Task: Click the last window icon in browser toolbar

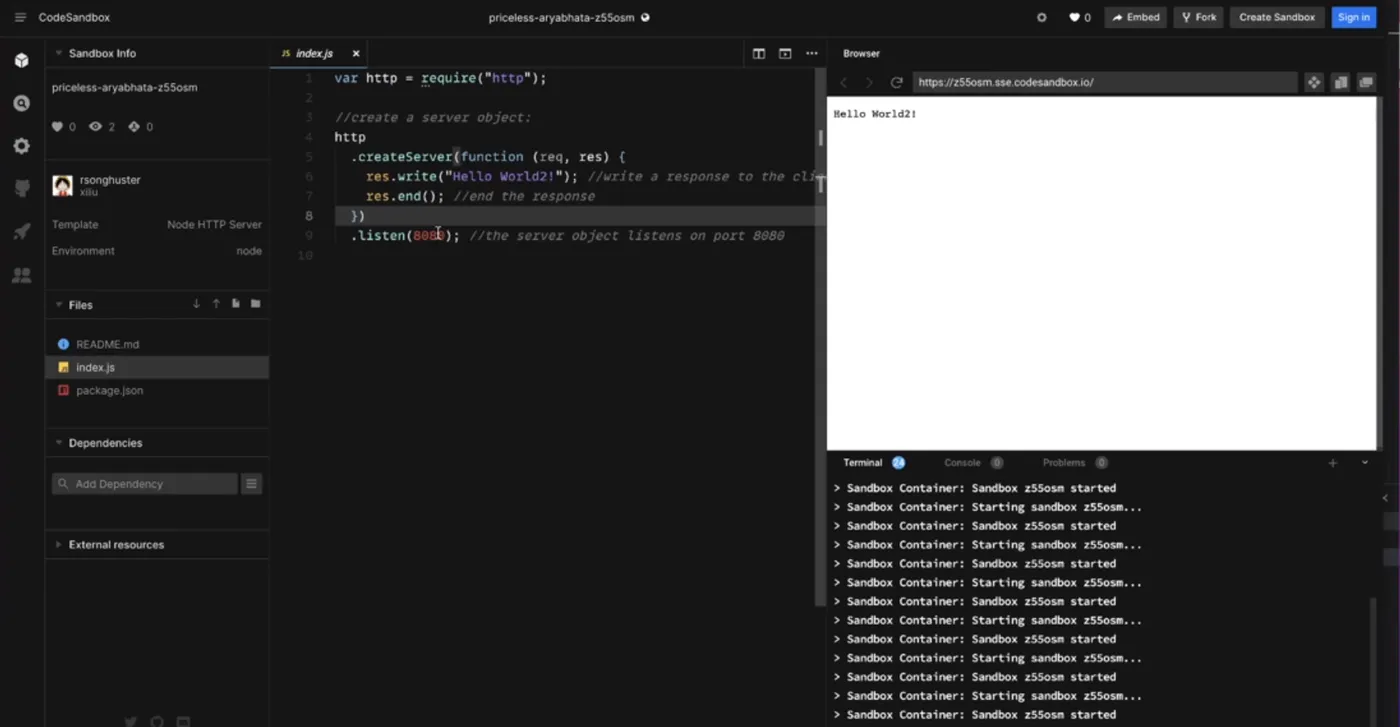Action: [1366, 82]
